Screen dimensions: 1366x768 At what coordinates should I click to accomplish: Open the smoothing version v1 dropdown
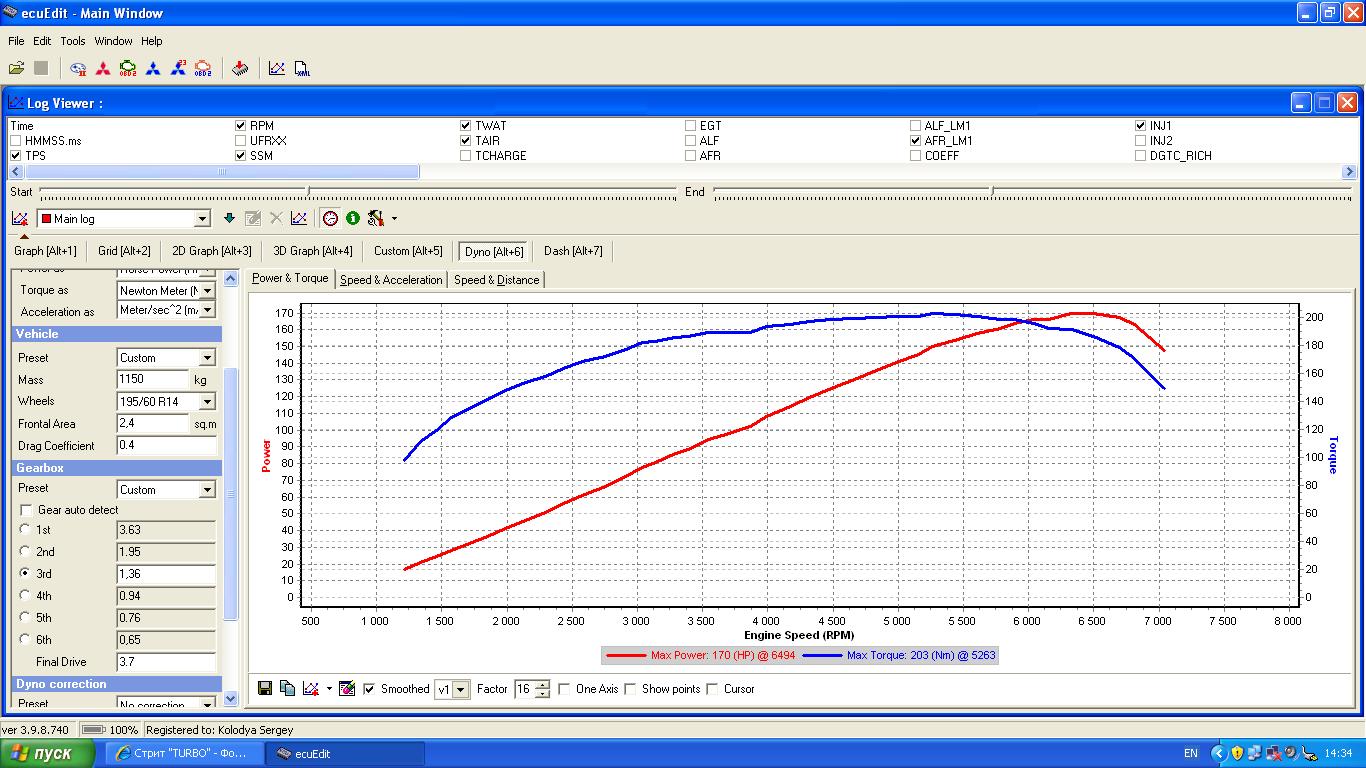pyautogui.click(x=461, y=690)
